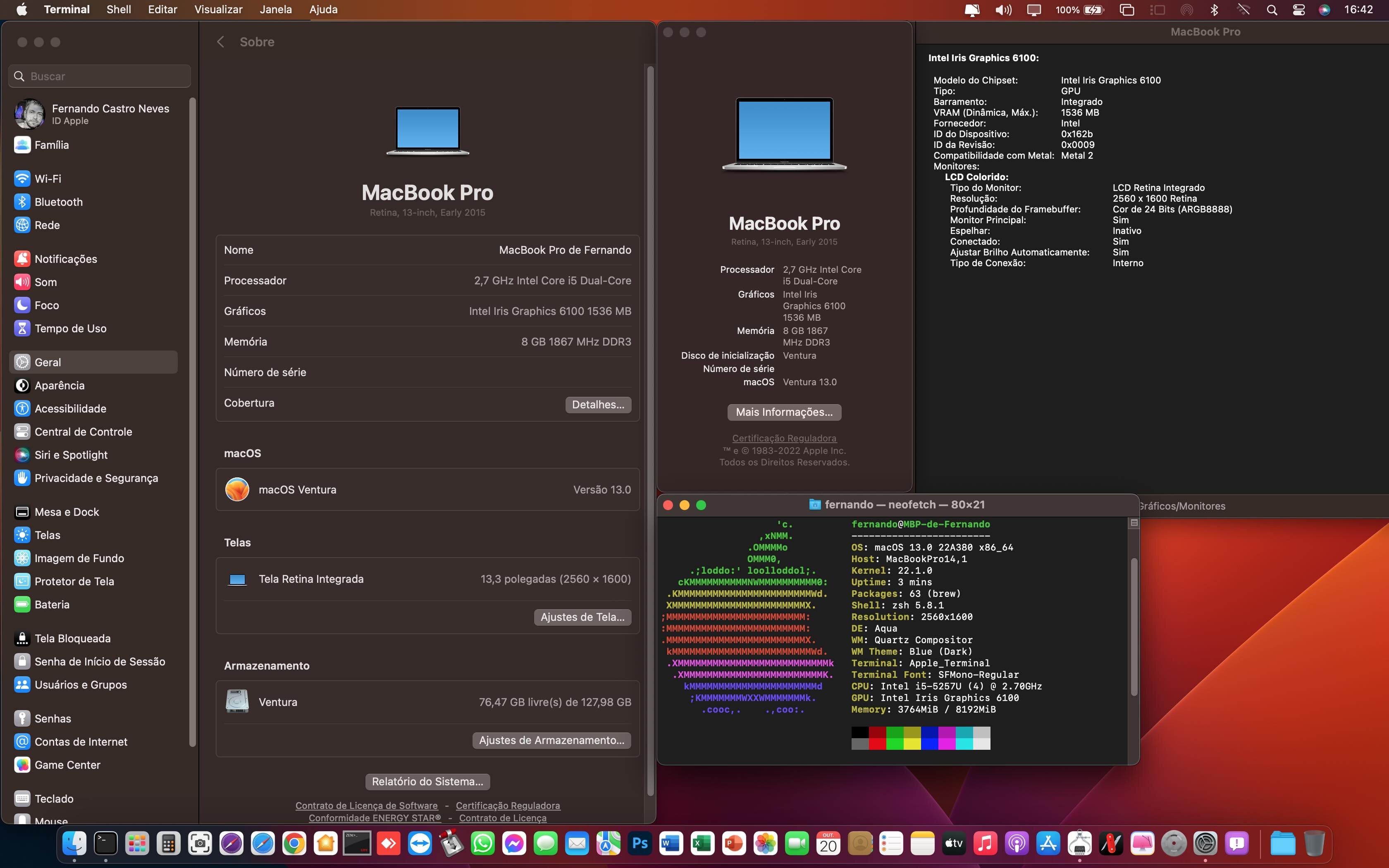Viewport: 1389px width, 868px height.
Task: Open the Shell menu
Action: [x=118, y=10]
